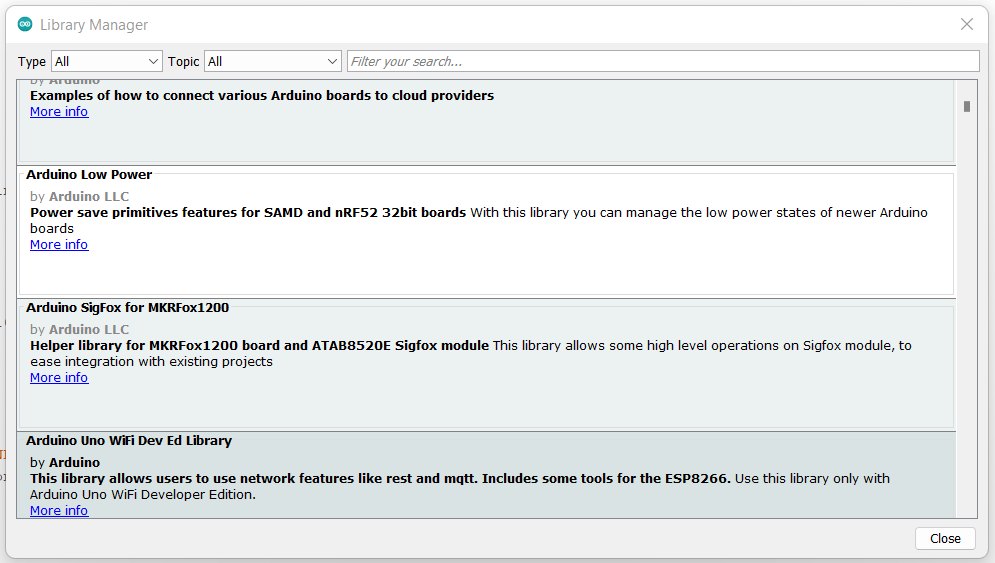Click 'This library allows users to use network features' text

point(380,479)
